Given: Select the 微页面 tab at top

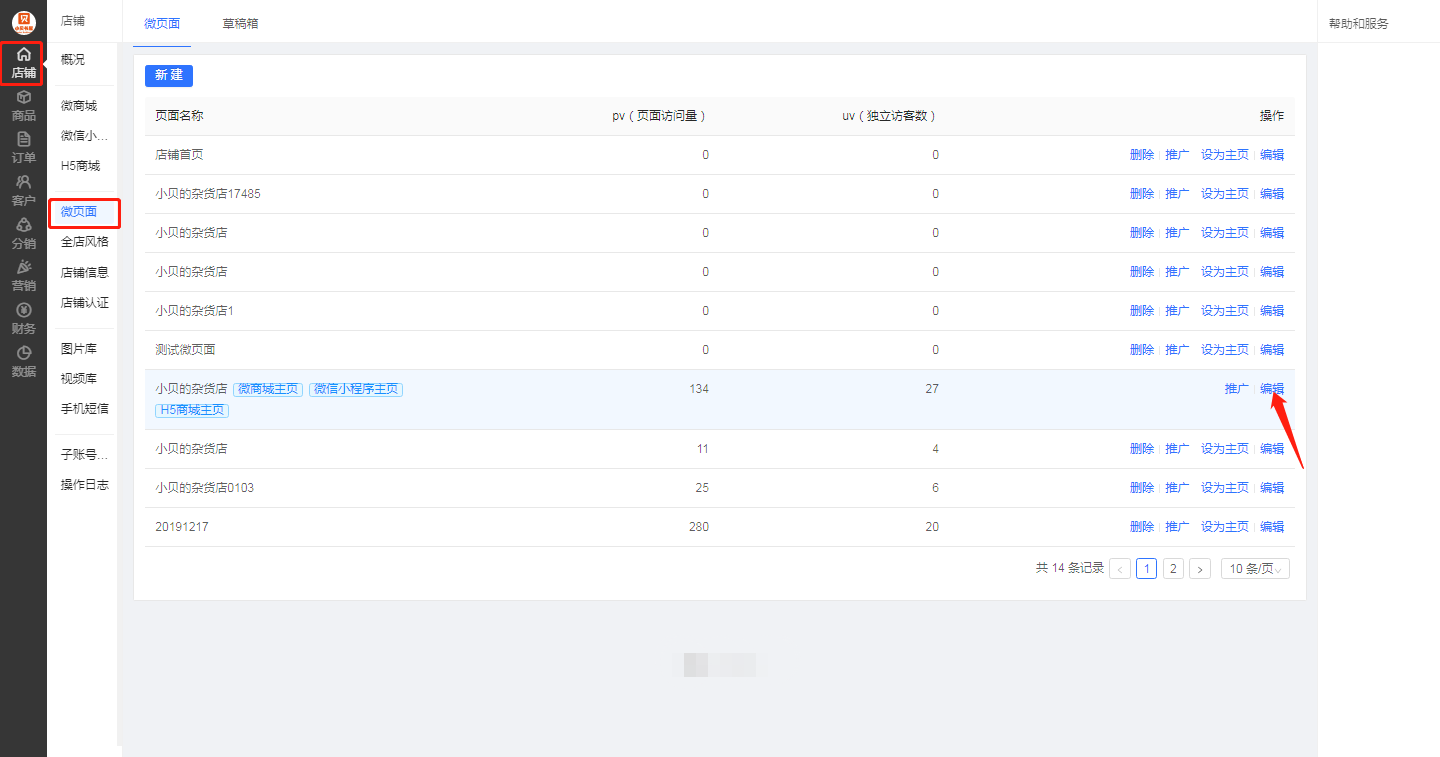Looking at the screenshot, I should 162,23.
